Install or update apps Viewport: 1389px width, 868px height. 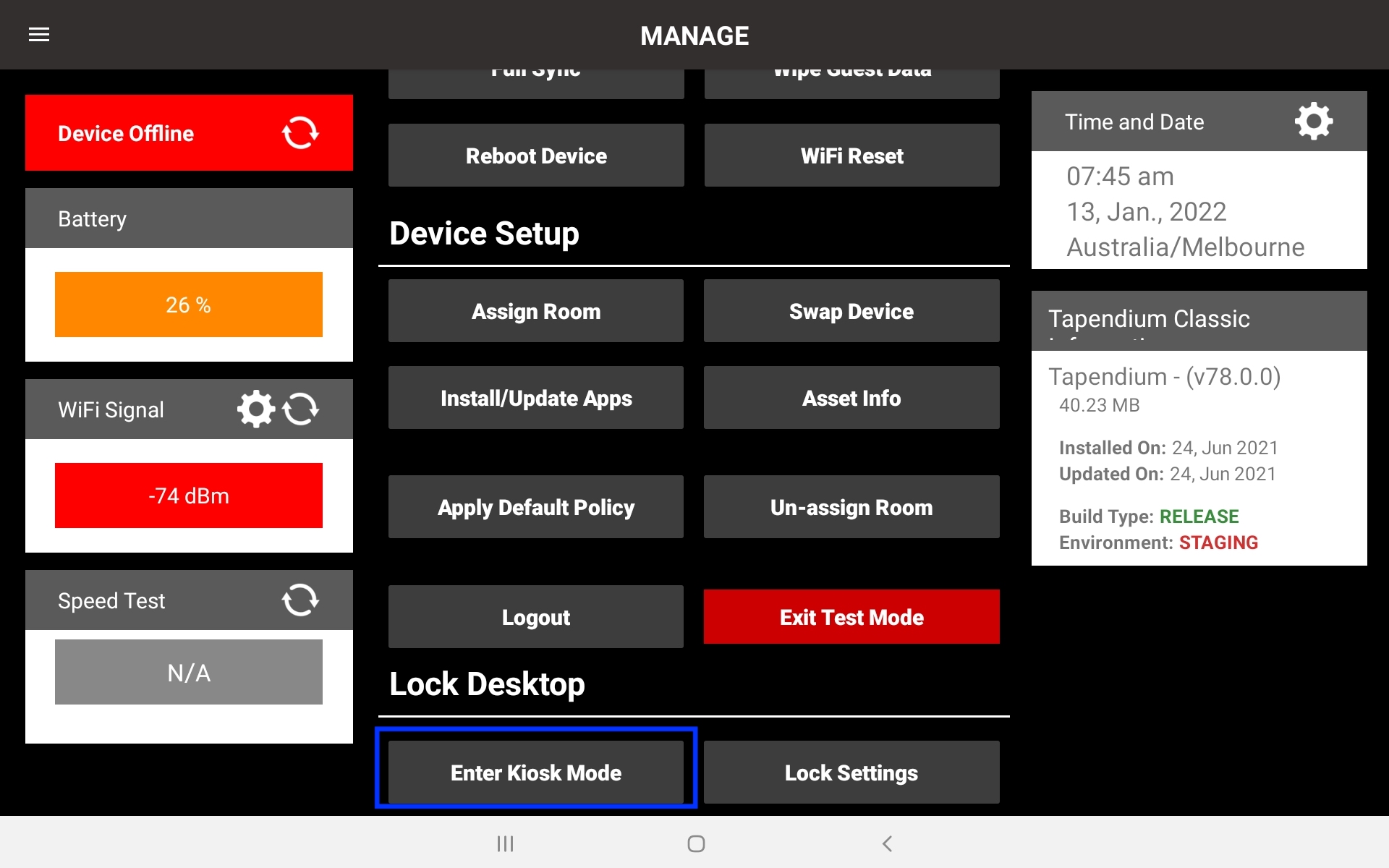[x=535, y=398]
